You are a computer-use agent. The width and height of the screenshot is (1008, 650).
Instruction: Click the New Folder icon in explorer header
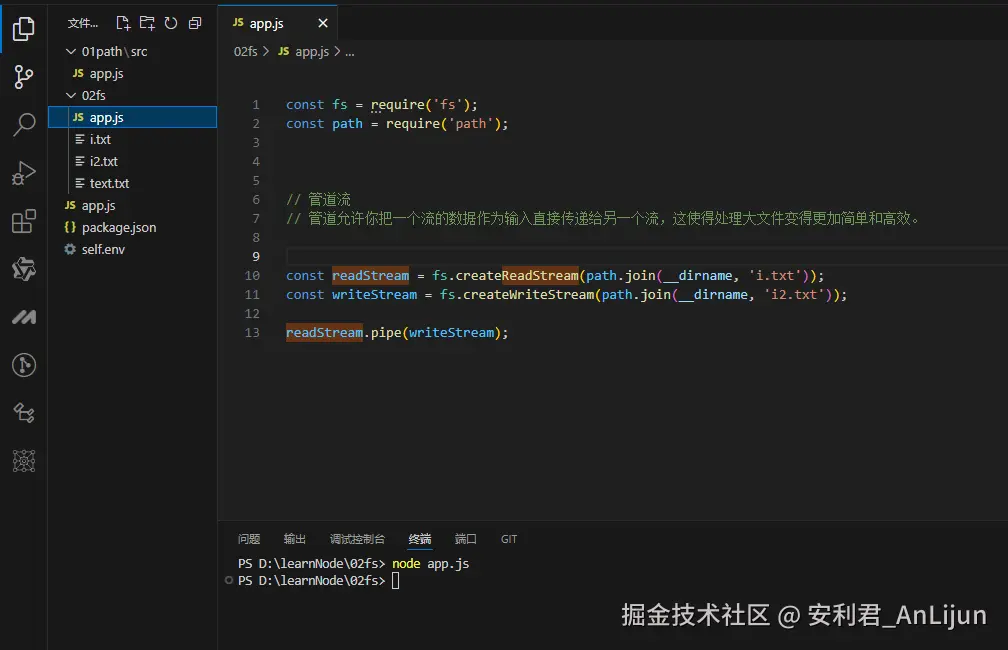tap(147, 24)
